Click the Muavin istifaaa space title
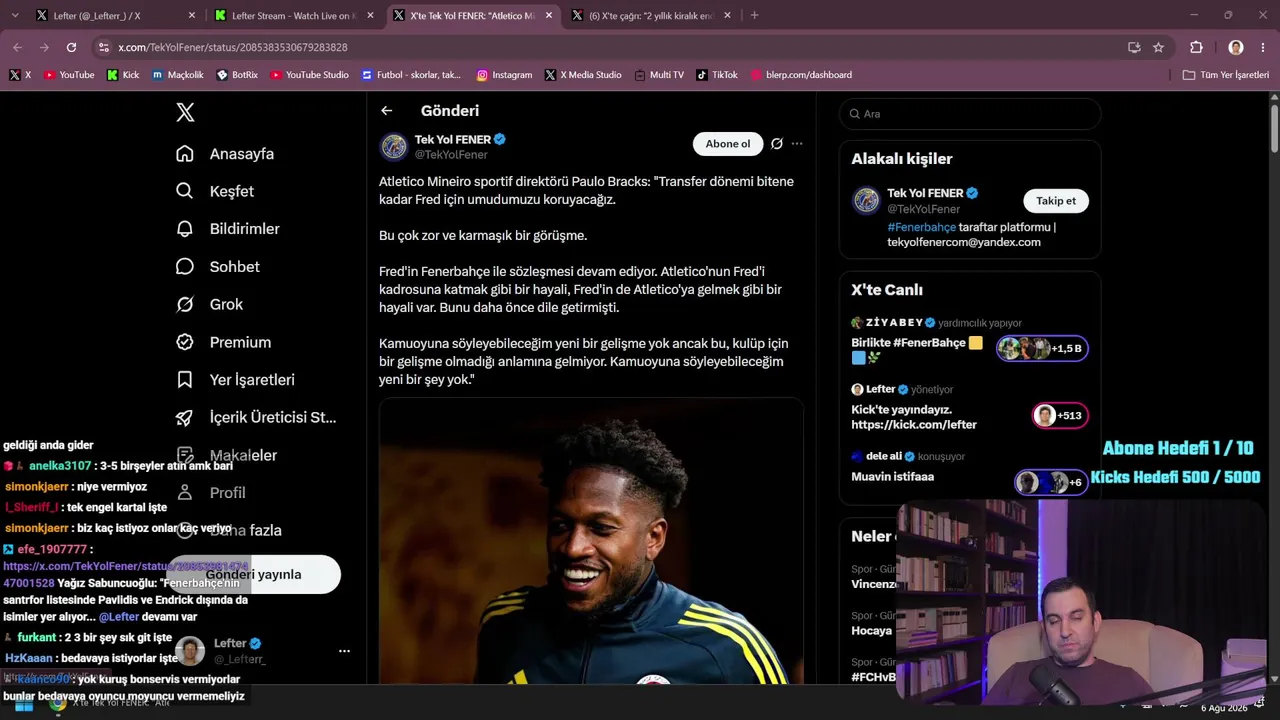Viewport: 1280px width, 720px height. click(x=893, y=477)
